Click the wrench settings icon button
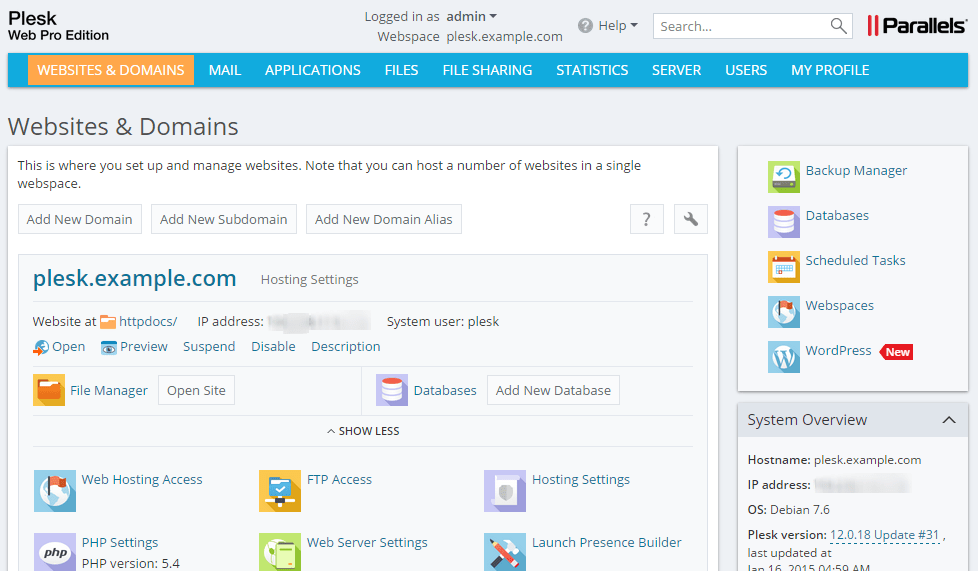978x571 pixels. pos(690,219)
